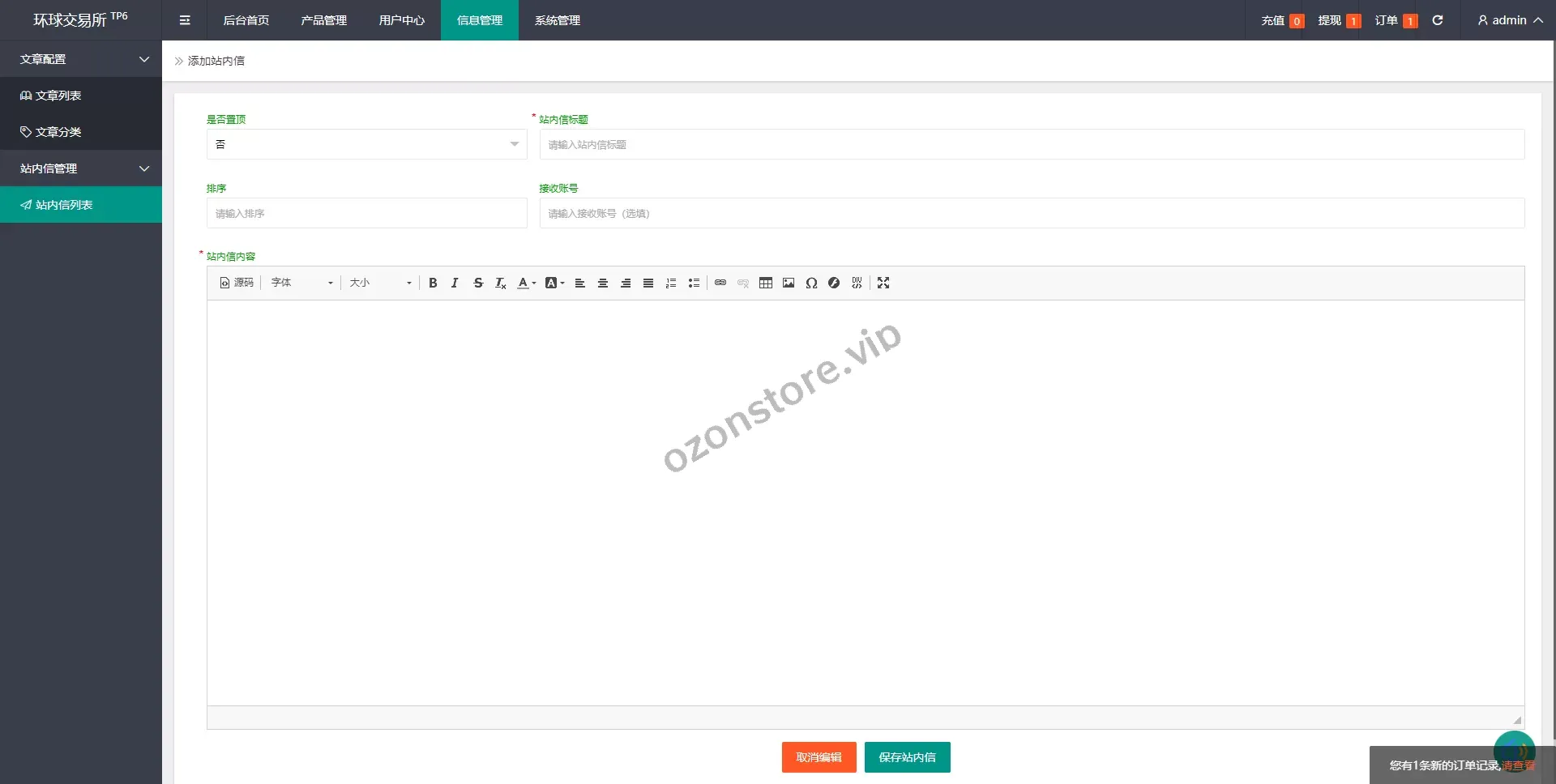Apply italic formatting in editor
This screenshot has height=784, width=1556.
click(455, 283)
